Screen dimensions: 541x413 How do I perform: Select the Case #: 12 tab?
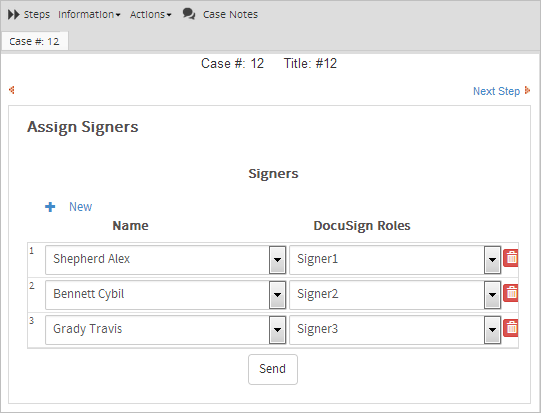35,41
